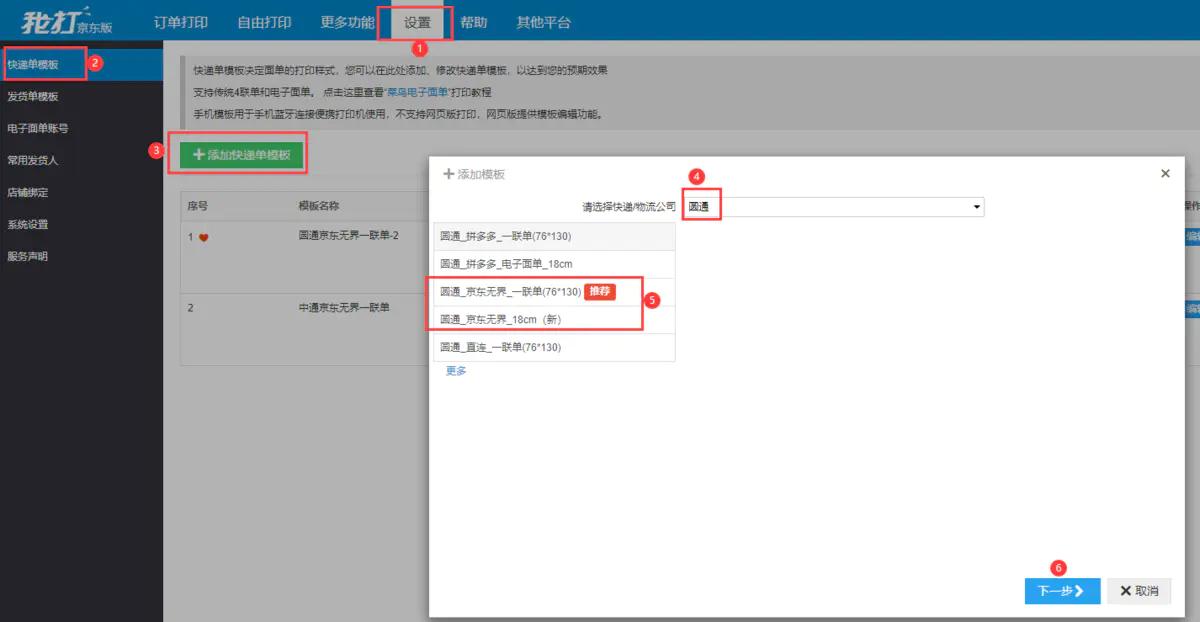The width and height of the screenshot is (1200, 622).
Task: Open the 快递单模板 sidebar section
Action: [42, 63]
